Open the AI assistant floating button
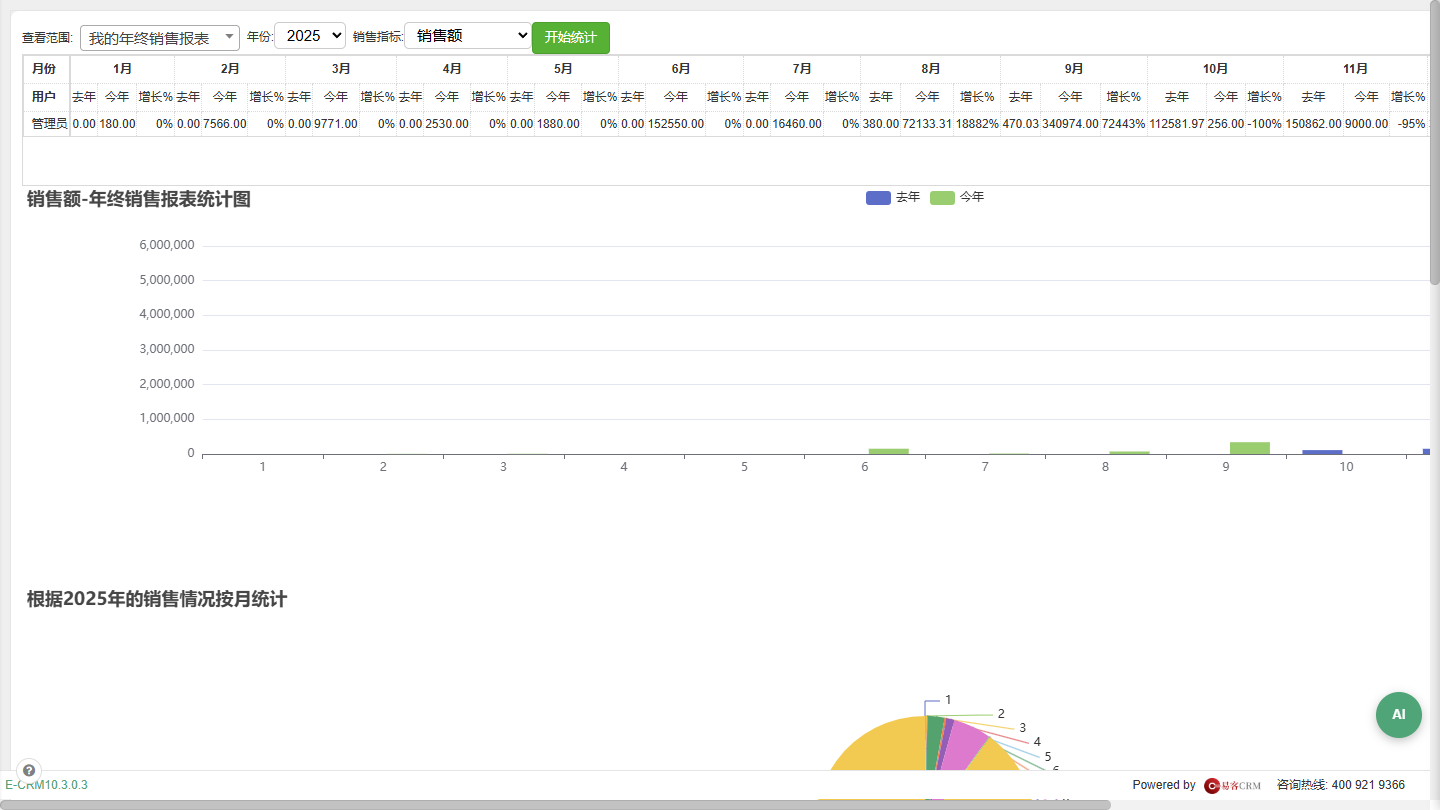Screen dimensions: 1440x810 point(1398,715)
